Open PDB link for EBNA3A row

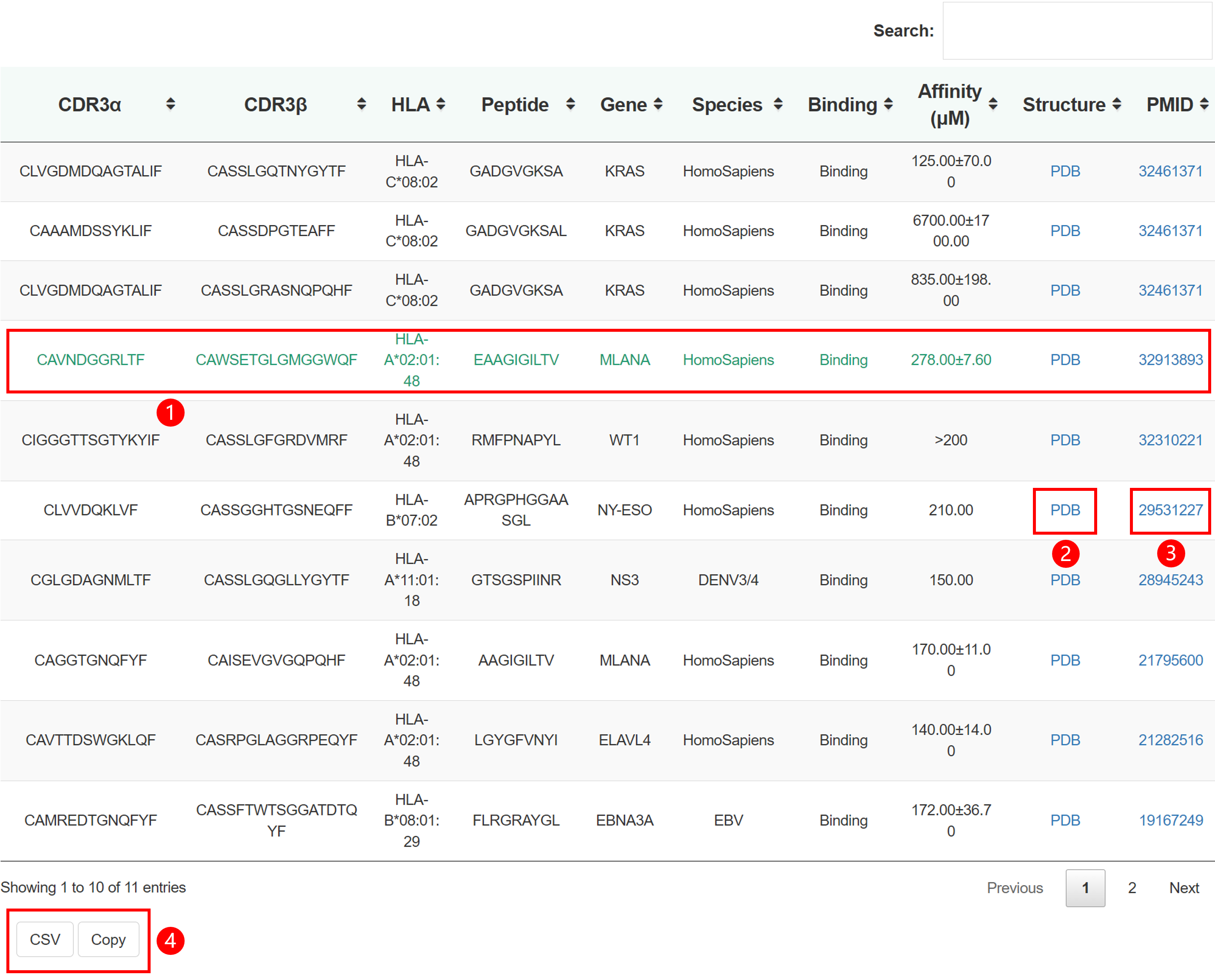tap(1065, 820)
